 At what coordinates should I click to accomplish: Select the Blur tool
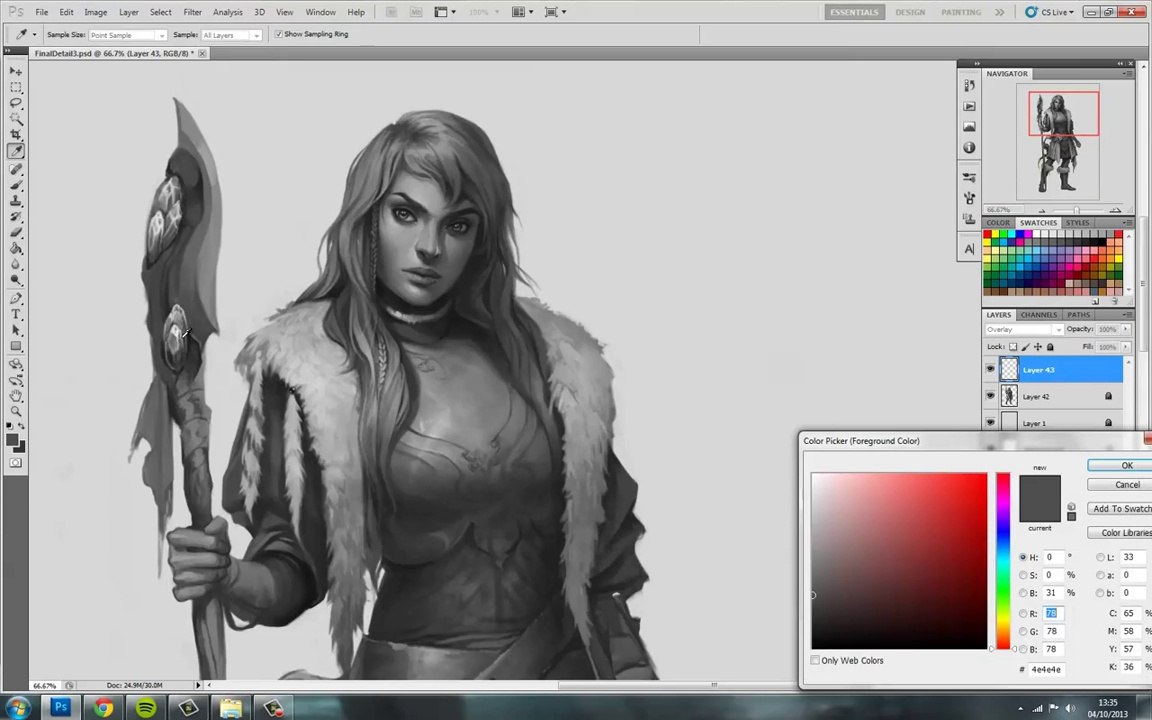click(x=15, y=264)
